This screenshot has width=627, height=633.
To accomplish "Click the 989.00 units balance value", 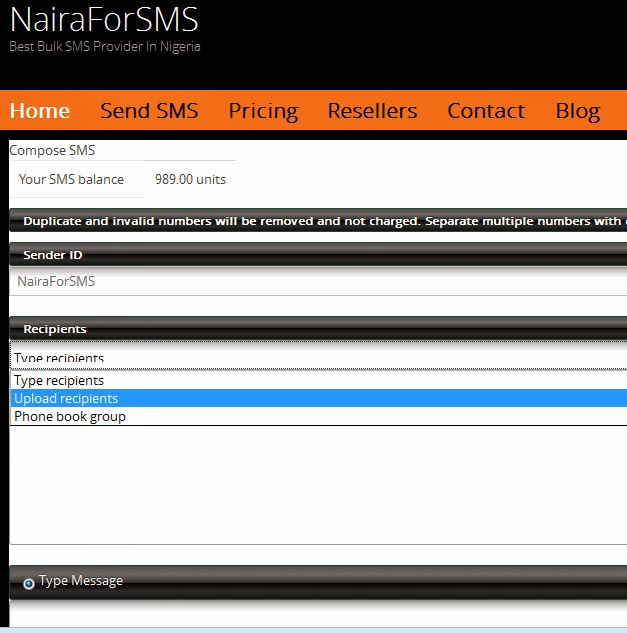I will pos(190,179).
